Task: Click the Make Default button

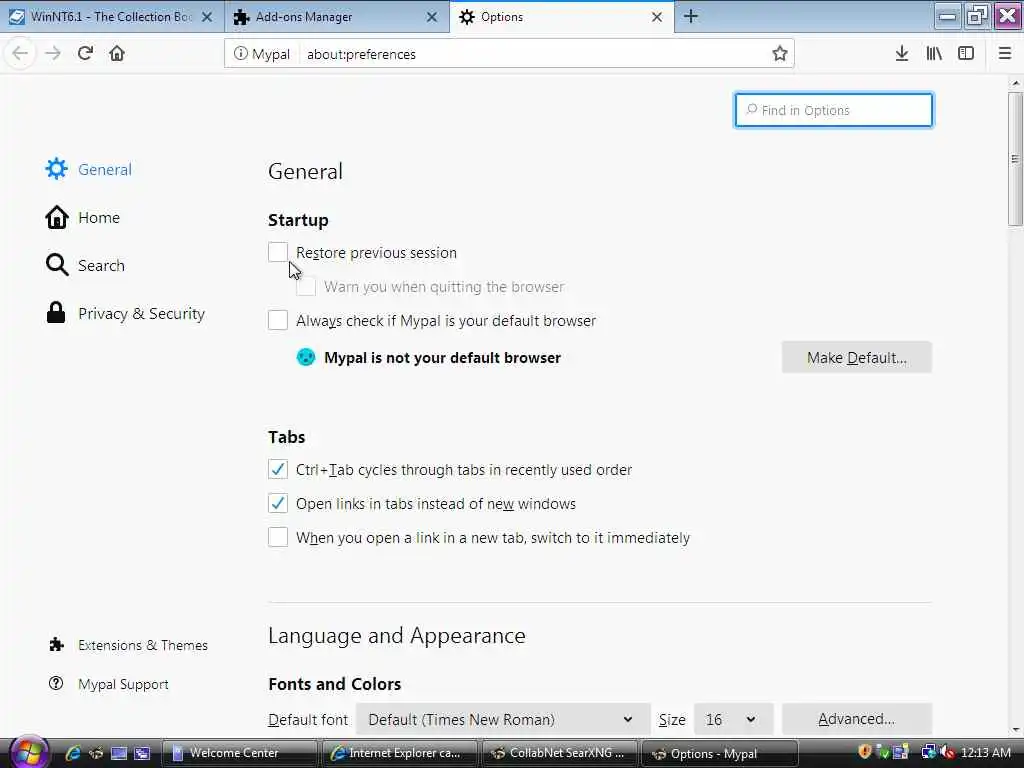Action: click(857, 357)
